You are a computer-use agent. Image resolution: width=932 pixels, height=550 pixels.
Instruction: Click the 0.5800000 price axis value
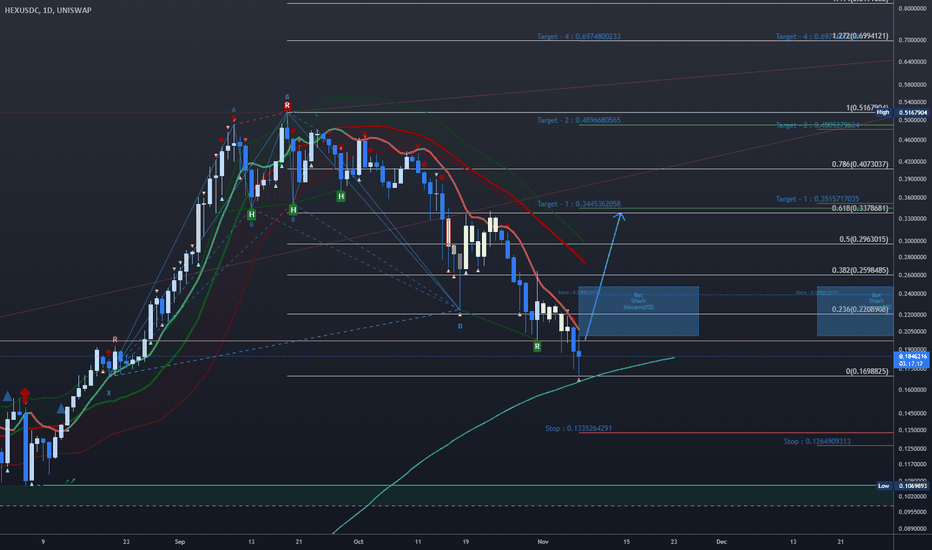[x=912, y=85]
